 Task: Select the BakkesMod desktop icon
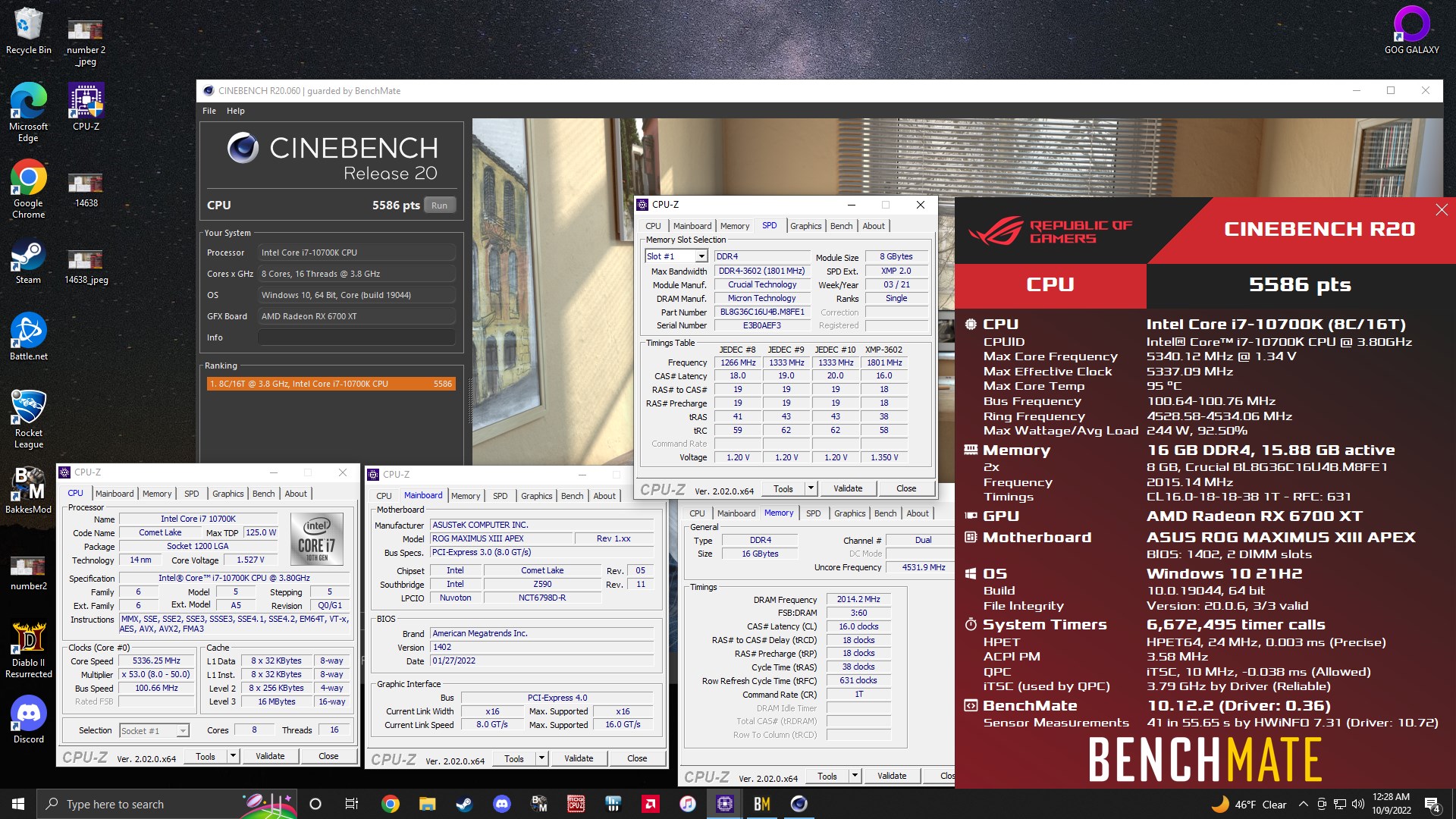[28, 490]
